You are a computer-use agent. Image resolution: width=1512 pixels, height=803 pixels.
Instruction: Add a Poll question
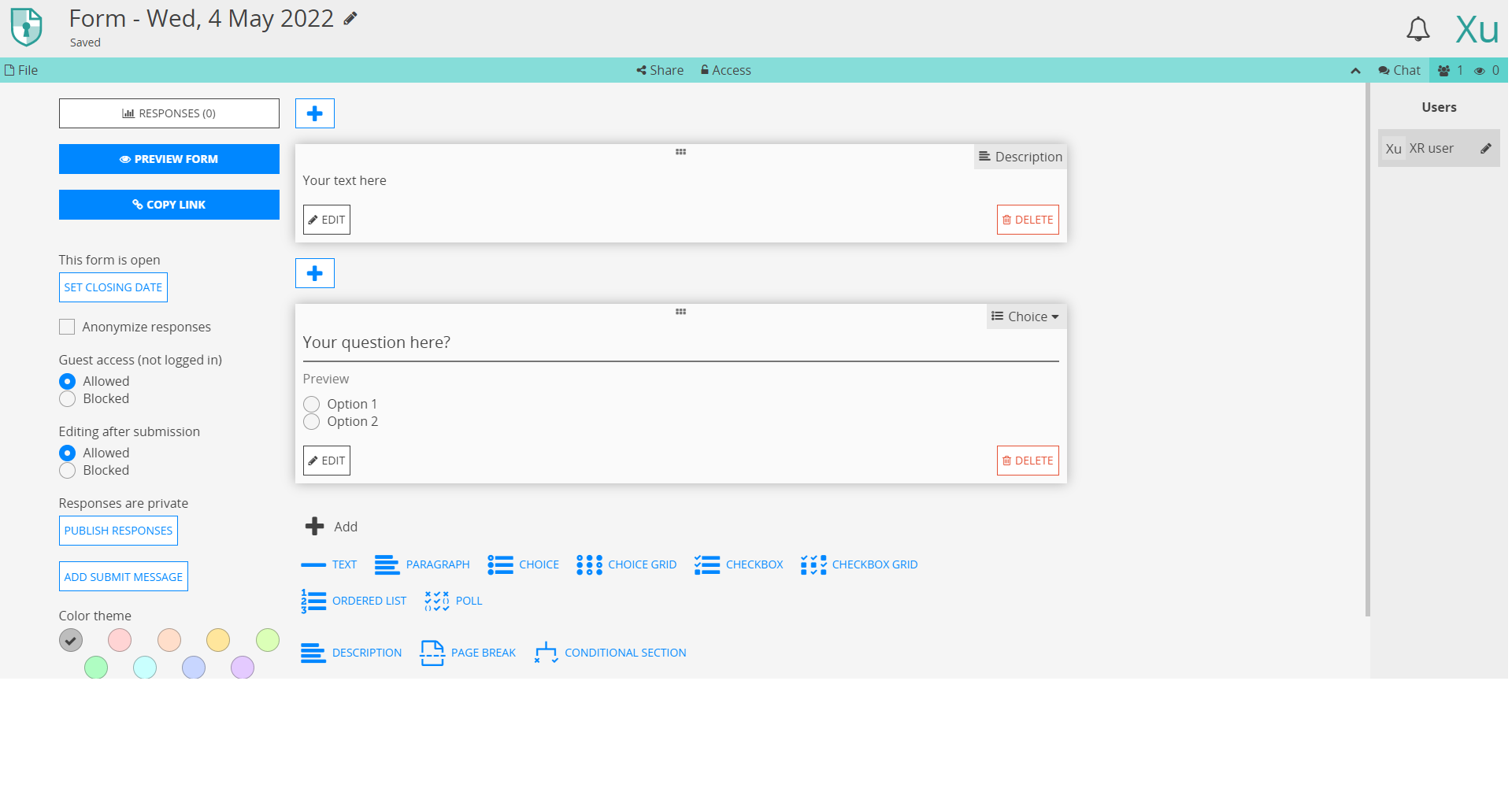454,601
